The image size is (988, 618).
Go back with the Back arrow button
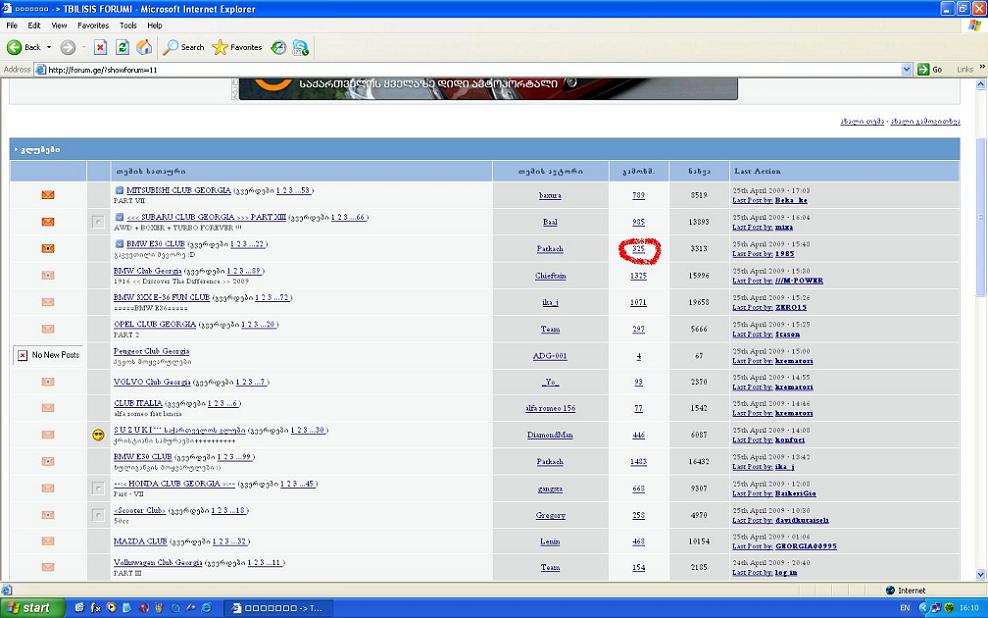coord(23,47)
